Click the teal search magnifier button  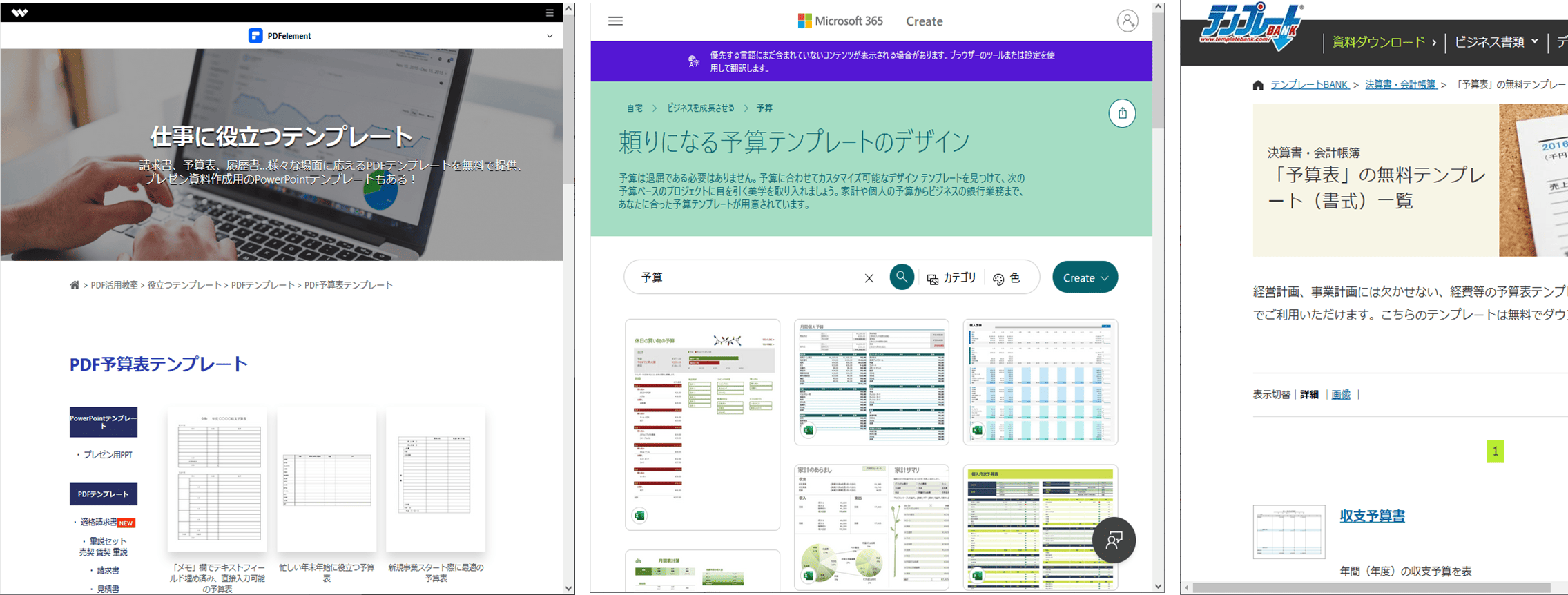click(x=902, y=277)
